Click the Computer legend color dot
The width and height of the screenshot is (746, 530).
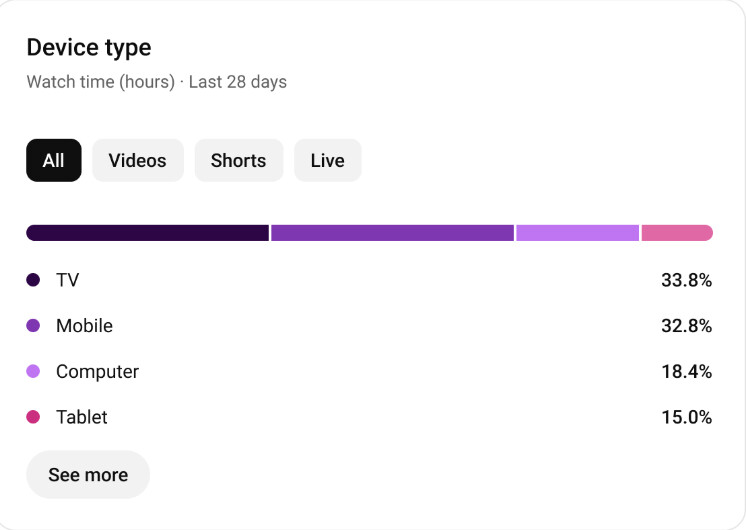(x=33, y=372)
